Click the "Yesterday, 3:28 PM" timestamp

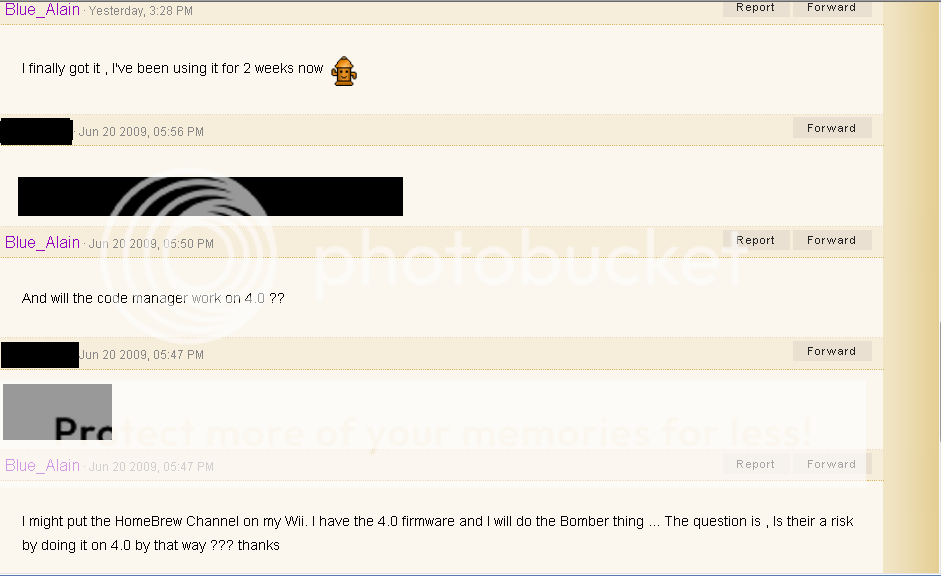coord(140,11)
